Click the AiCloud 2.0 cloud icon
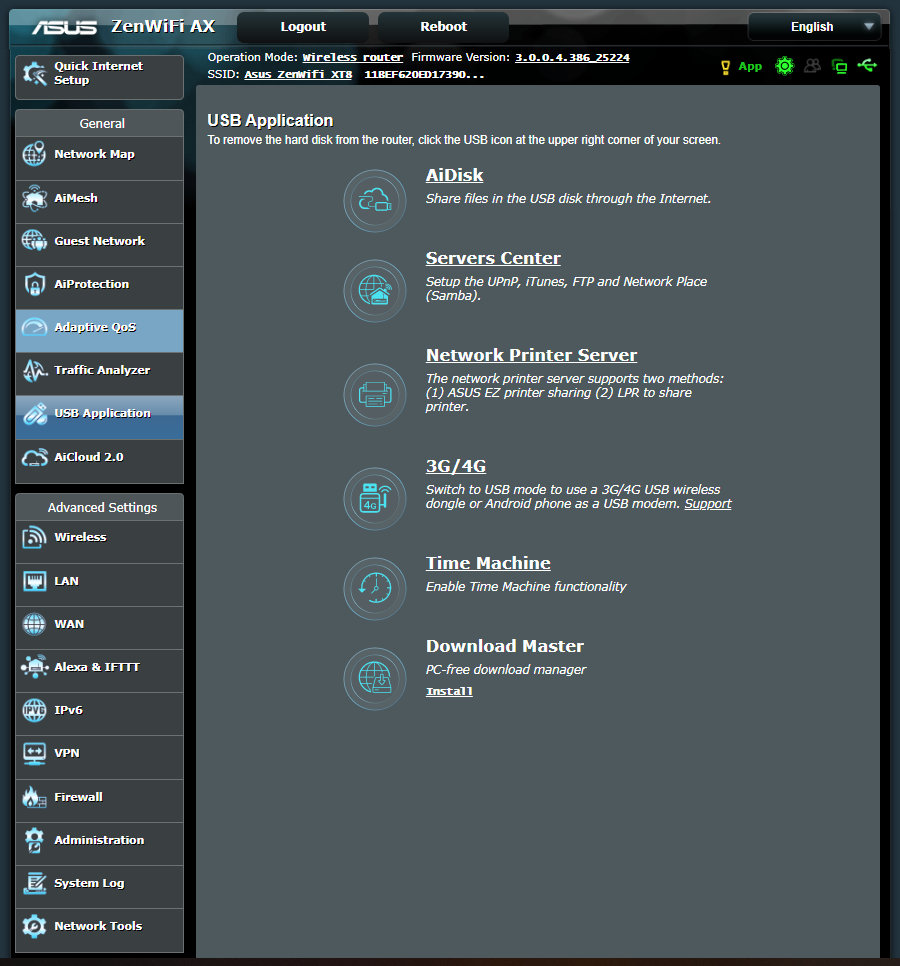900x966 pixels. [34, 457]
